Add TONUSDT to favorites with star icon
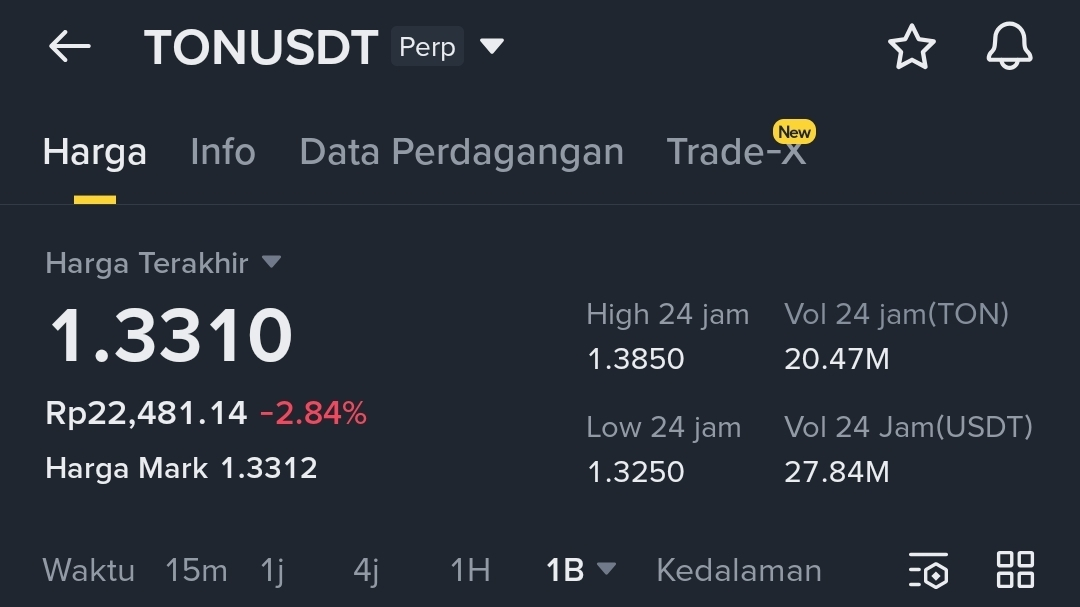The width and height of the screenshot is (1080, 607). 911,47
